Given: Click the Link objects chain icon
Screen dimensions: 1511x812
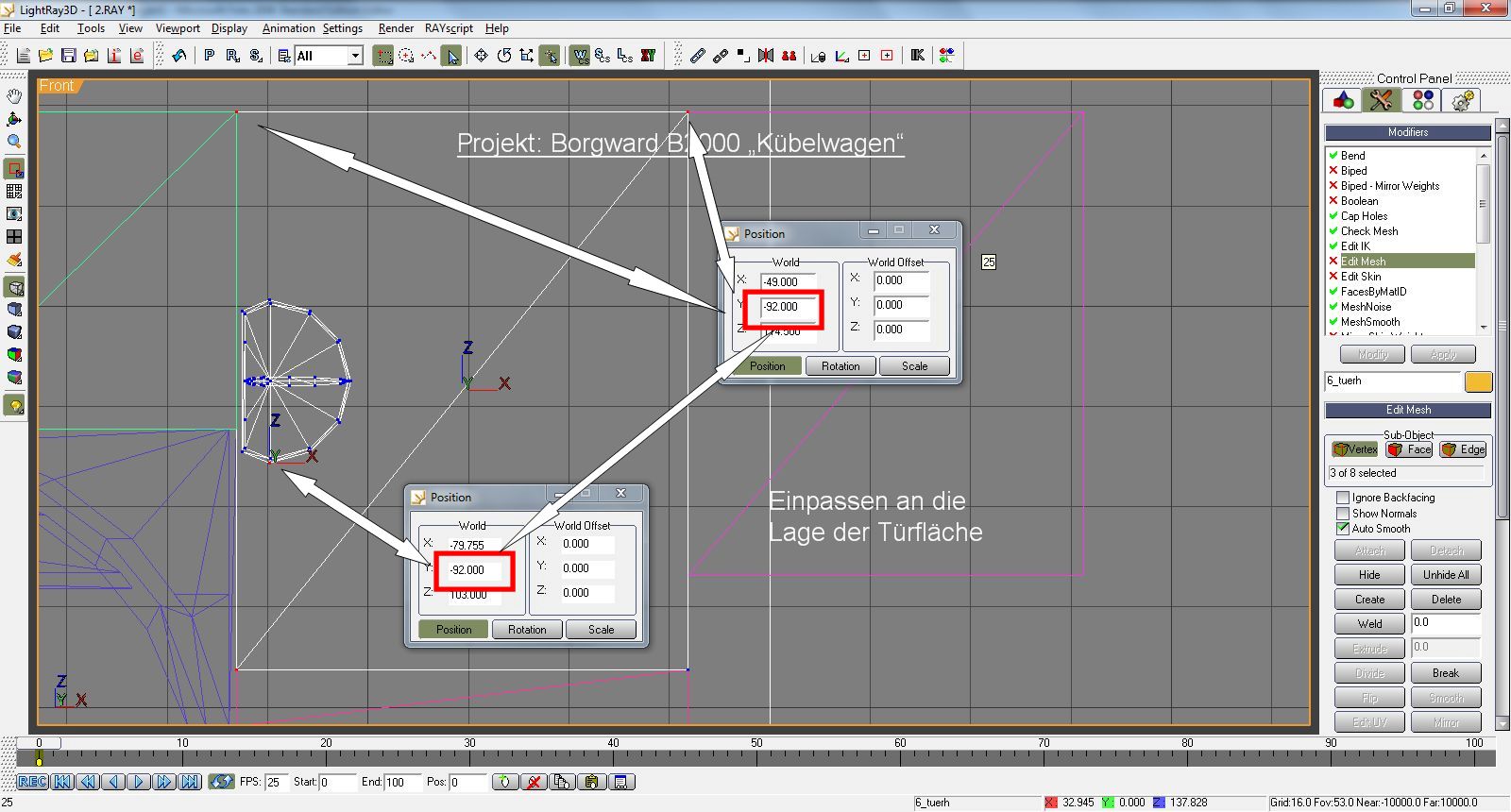Looking at the screenshot, I should pos(697,56).
